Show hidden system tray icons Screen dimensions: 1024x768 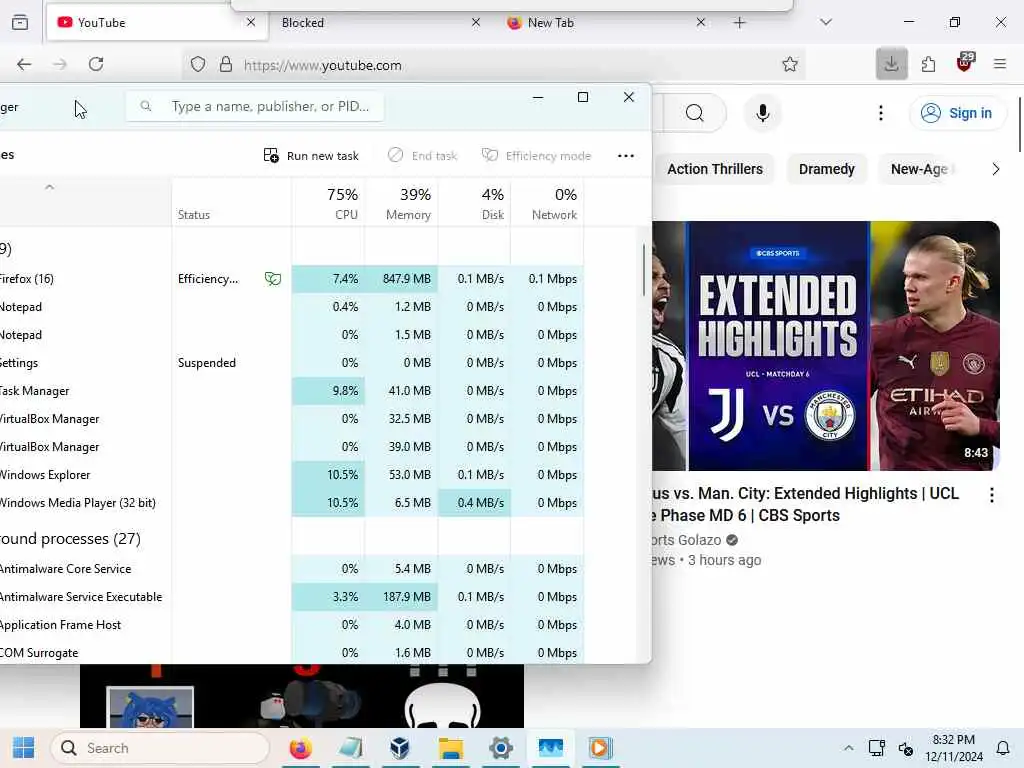coord(848,748)
